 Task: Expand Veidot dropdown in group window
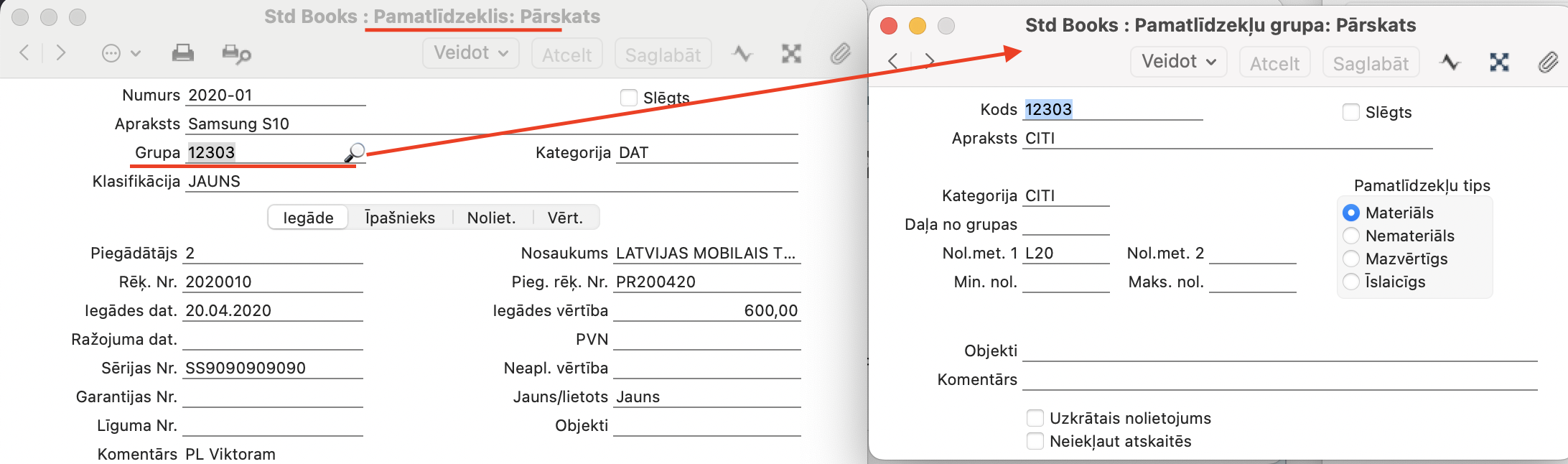coord(1178,62)
